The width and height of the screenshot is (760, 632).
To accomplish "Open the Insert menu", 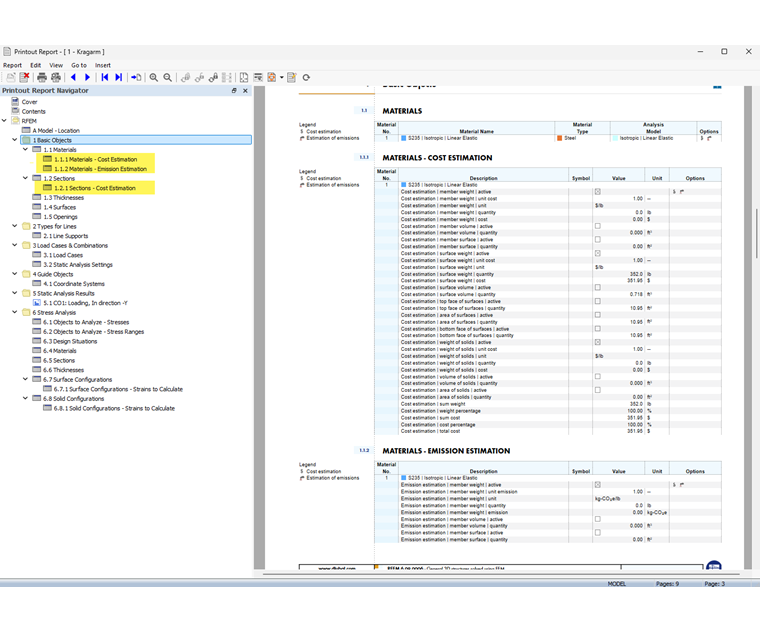I will 102,65.
